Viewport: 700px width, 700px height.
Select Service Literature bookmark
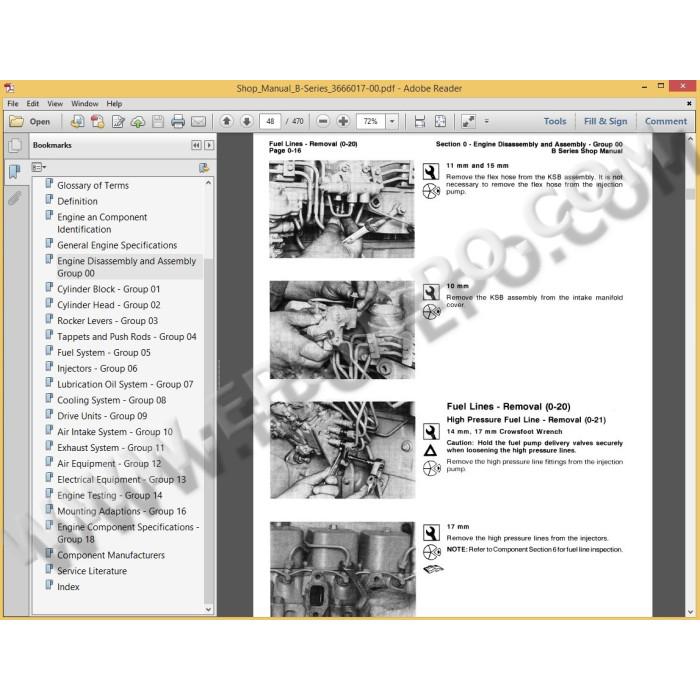[x=92, y=571]
